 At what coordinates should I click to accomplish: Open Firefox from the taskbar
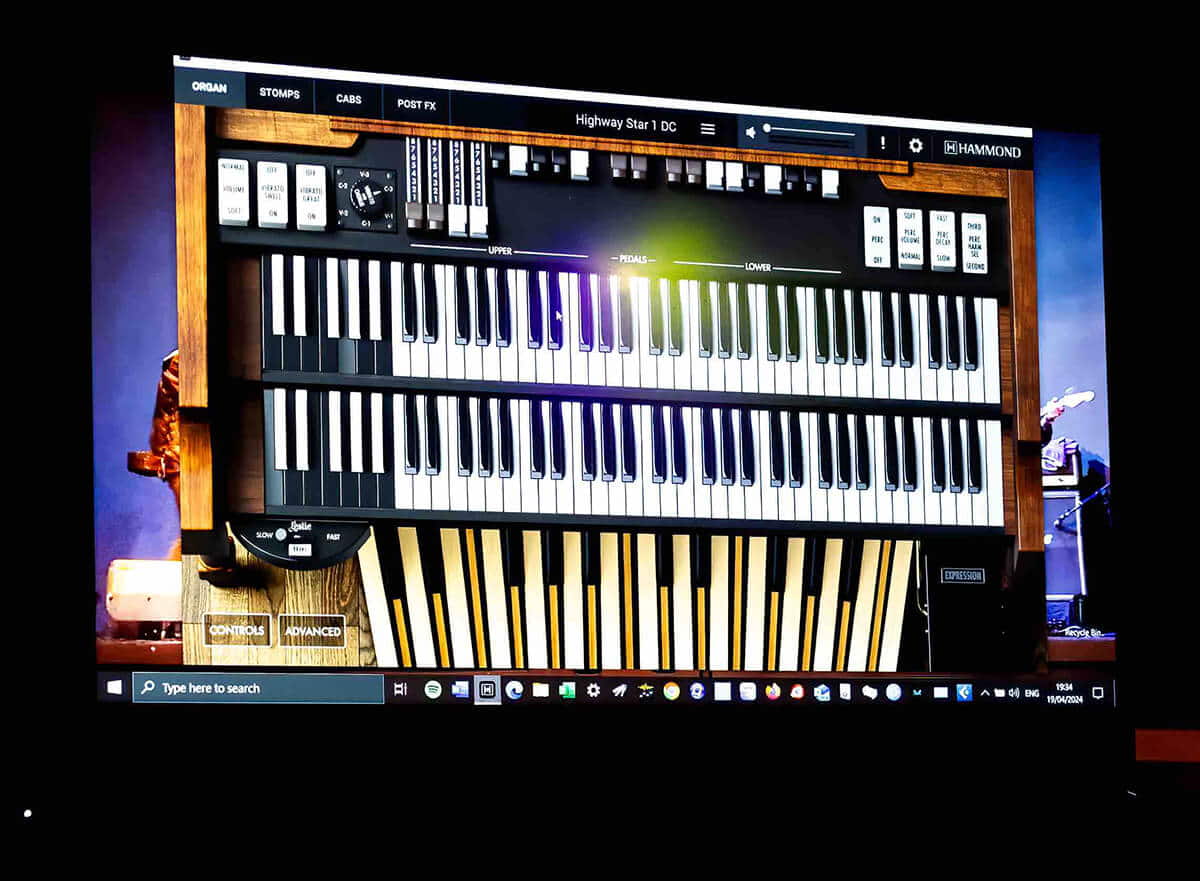(772, 691)
